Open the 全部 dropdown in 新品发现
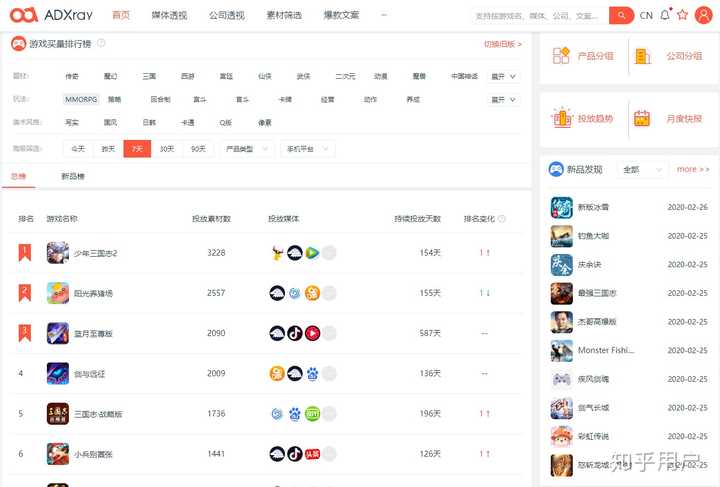The height and width of the screenshot is (487, 720). coord(643,169)
